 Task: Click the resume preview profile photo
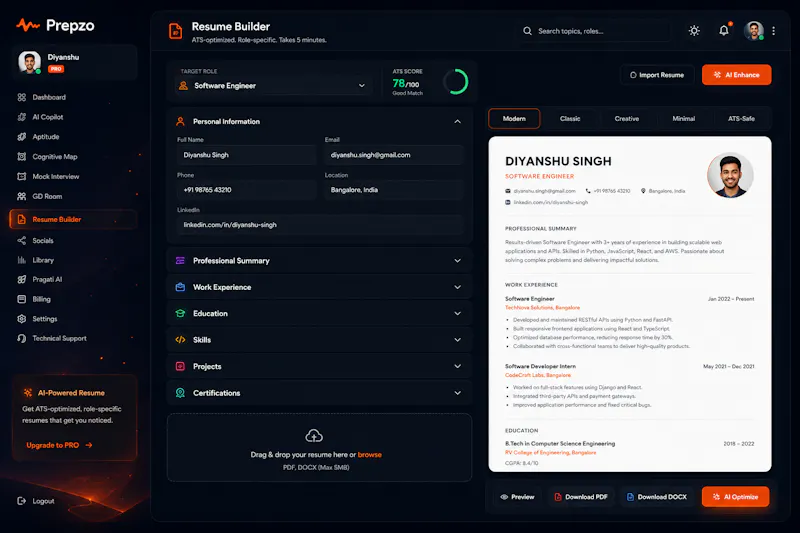(x=730, y=175)
